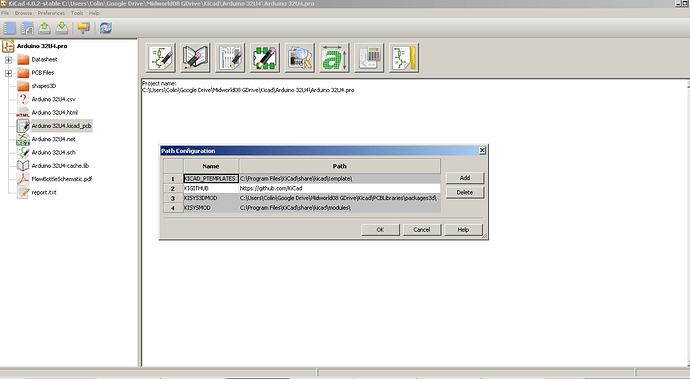Expand the Datasheet folder node
This screenshot has height=379, width=690.
point(8,60)
